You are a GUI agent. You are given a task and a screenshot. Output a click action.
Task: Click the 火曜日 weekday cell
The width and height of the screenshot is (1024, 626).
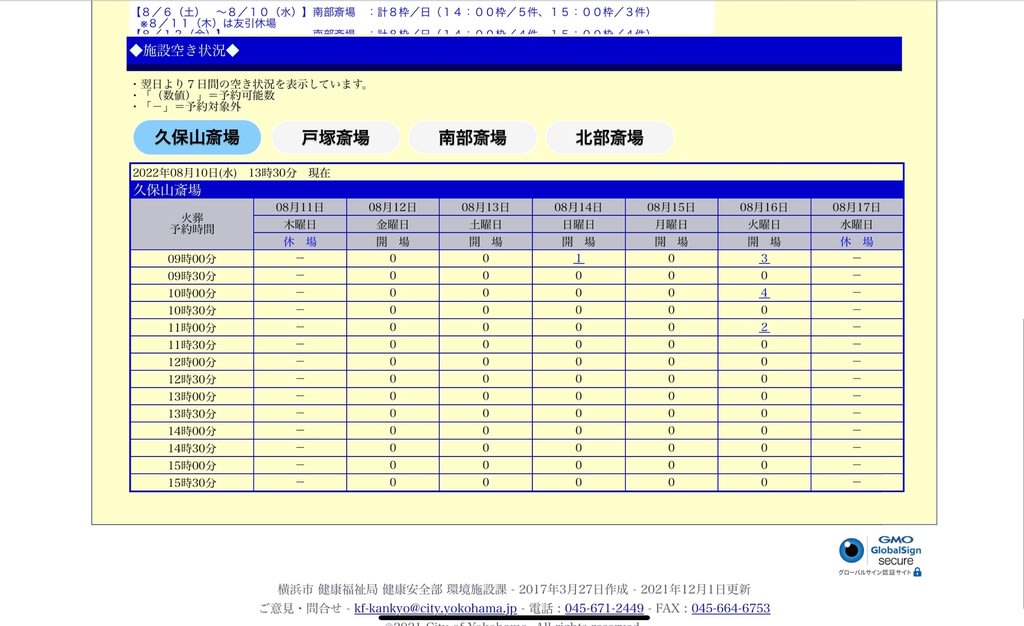click(x=763, y=225)
